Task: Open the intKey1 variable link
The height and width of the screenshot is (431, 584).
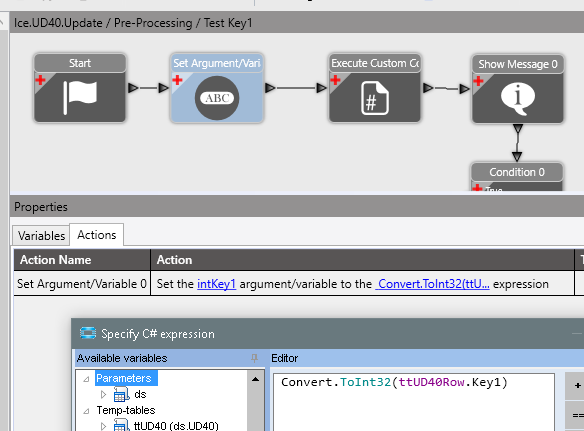Action: tap(216, 284)
